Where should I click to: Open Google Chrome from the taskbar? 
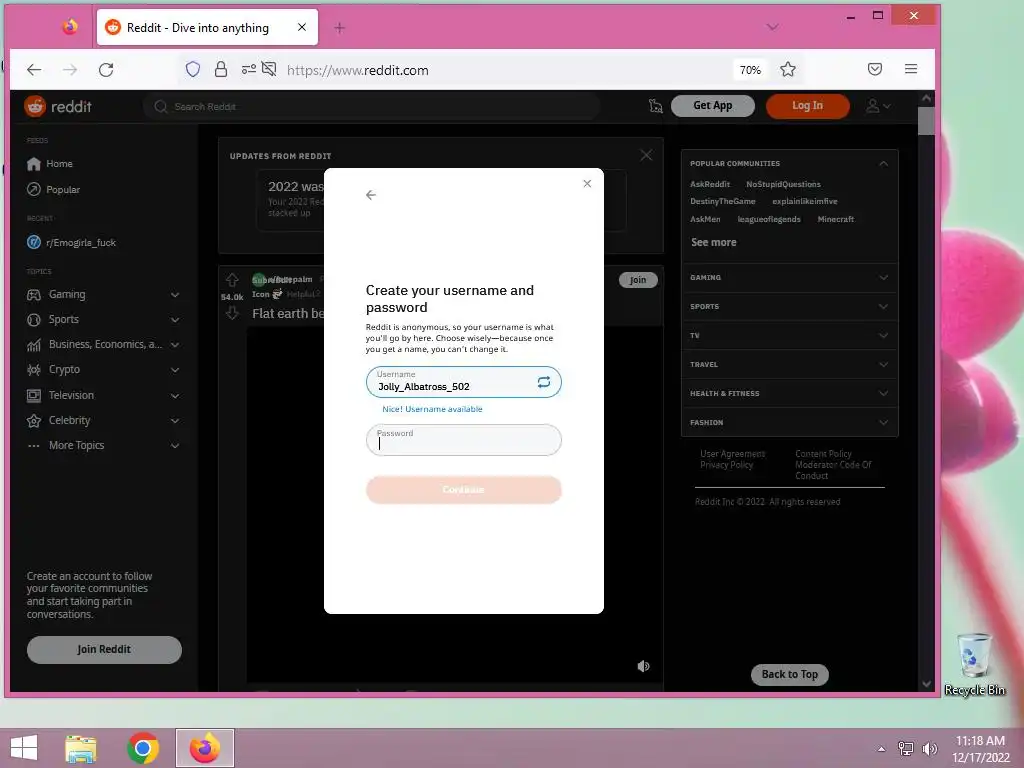tap(143, 748)
